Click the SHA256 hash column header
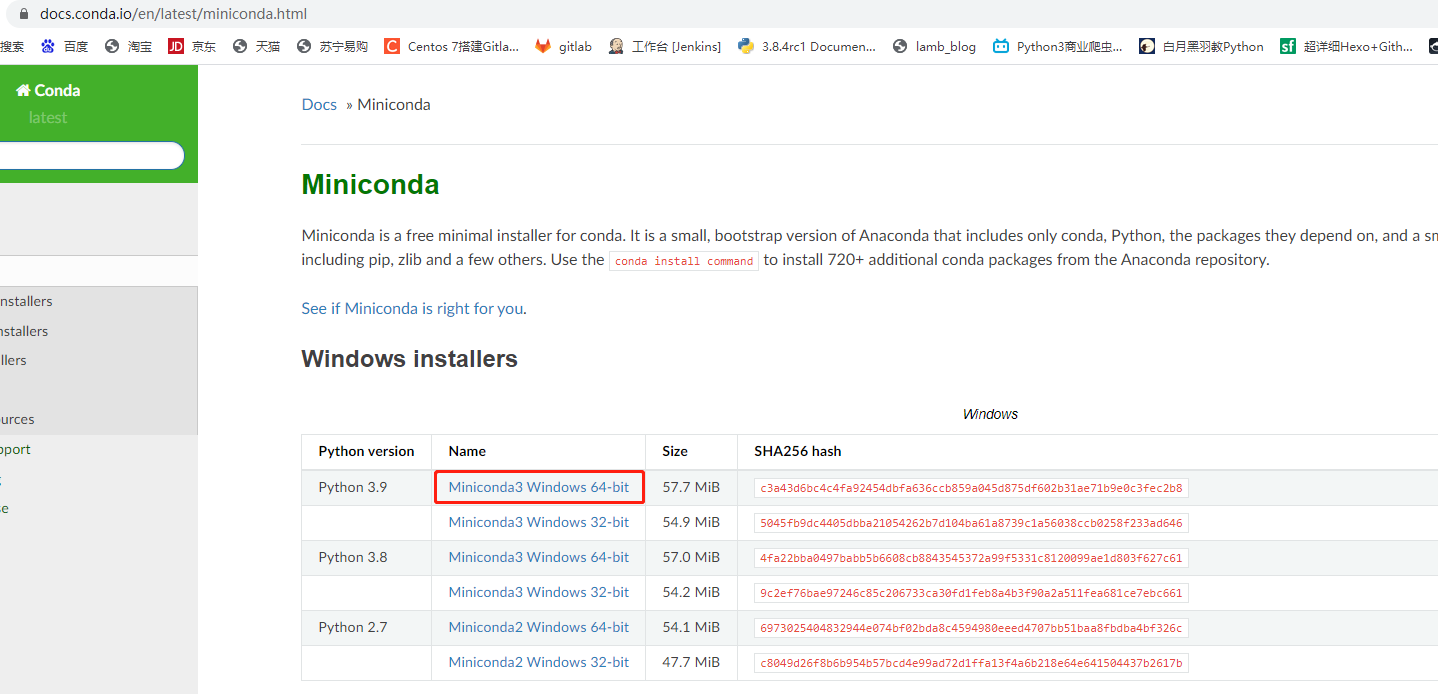The width and height of the screenshot is (1438, 694). (x=797, y=451)
